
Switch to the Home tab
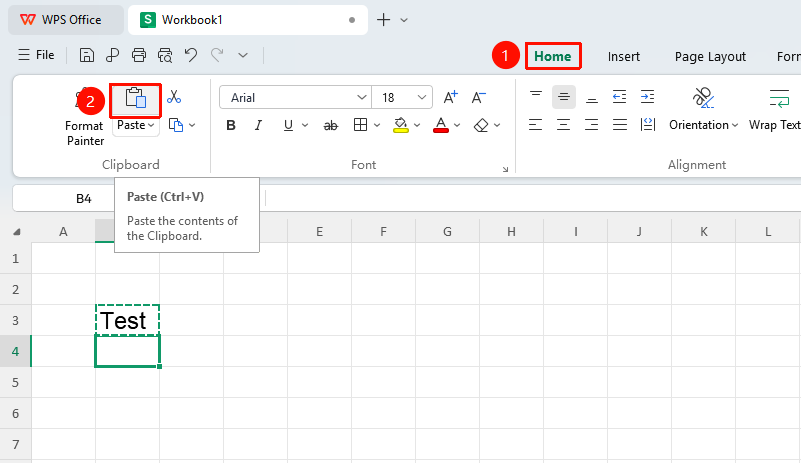point(553,56)
